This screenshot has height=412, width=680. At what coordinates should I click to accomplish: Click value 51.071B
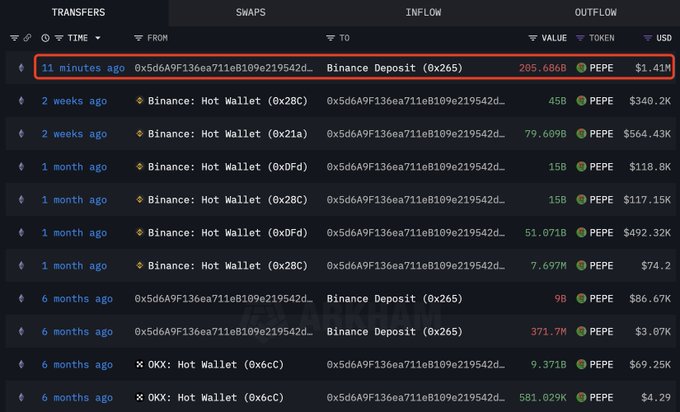click(x=546, y=233)
